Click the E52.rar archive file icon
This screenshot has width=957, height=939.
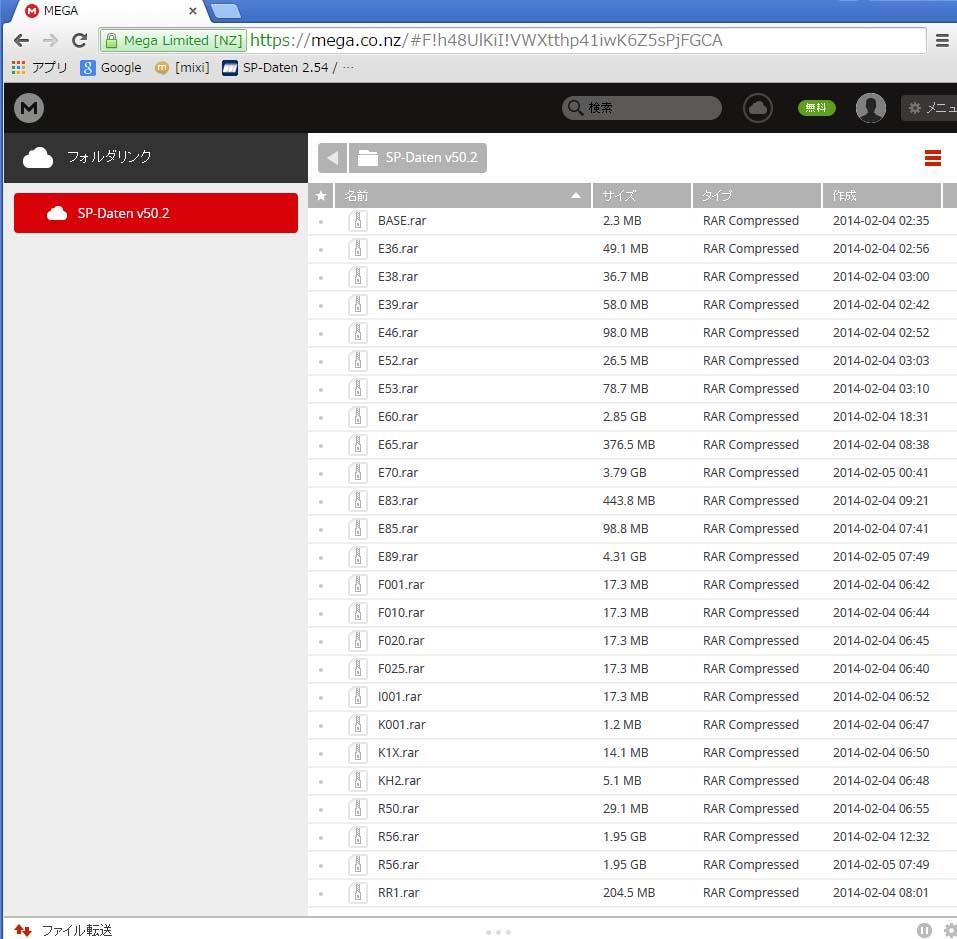tap(358, 361)
